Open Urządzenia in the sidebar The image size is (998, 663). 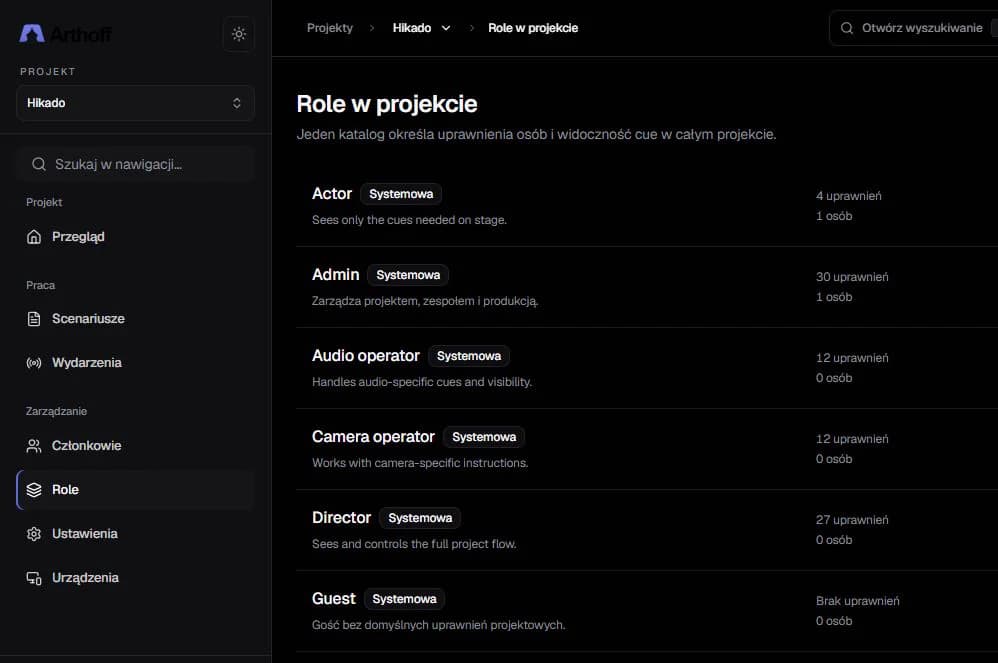[x=136, y=578]
